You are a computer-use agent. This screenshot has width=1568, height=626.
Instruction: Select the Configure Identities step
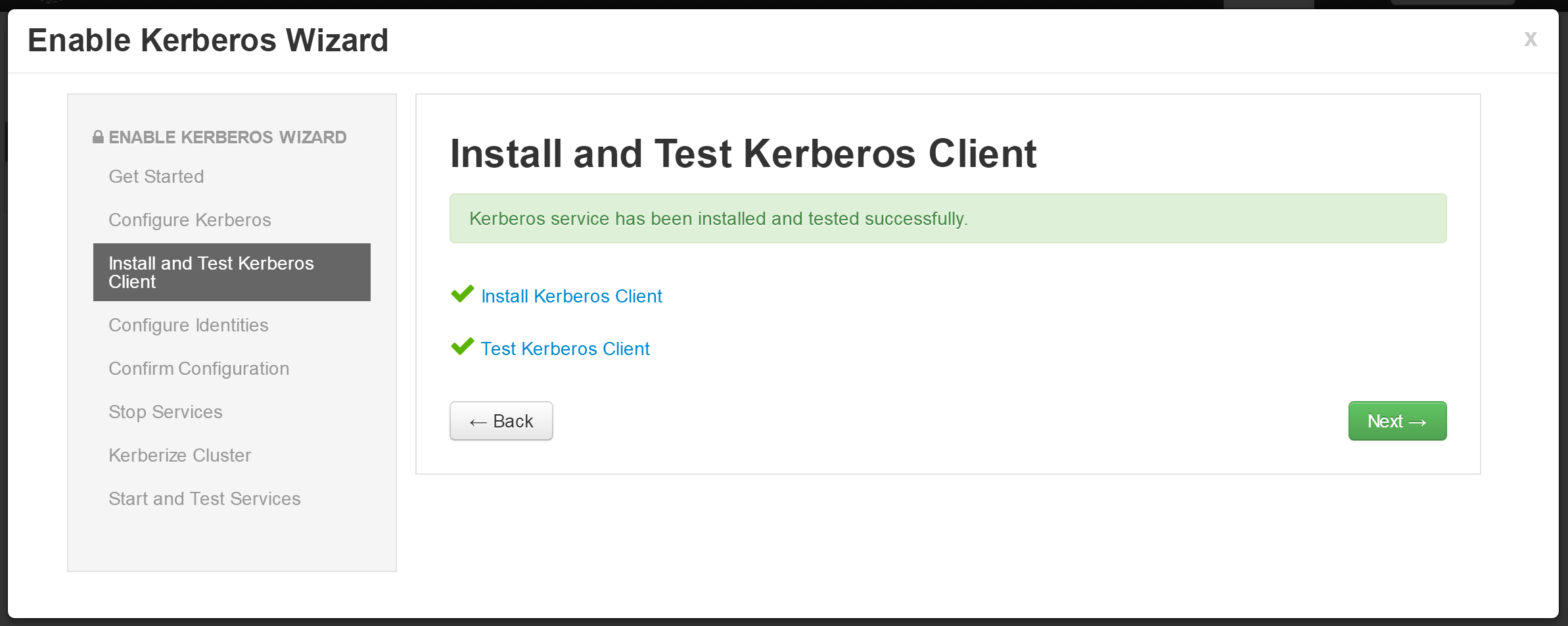point(189,325)
